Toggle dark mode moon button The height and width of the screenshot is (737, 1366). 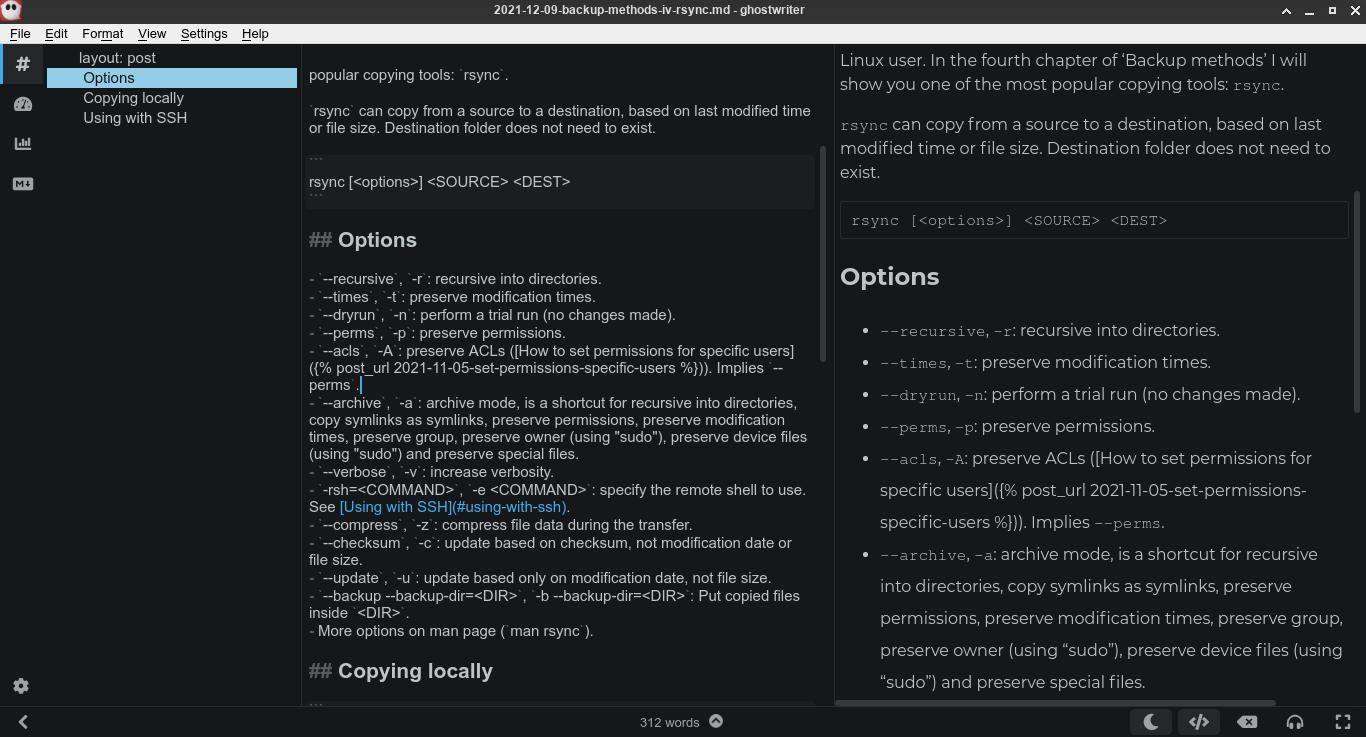pyautogui.click(x=1151, y=721)
